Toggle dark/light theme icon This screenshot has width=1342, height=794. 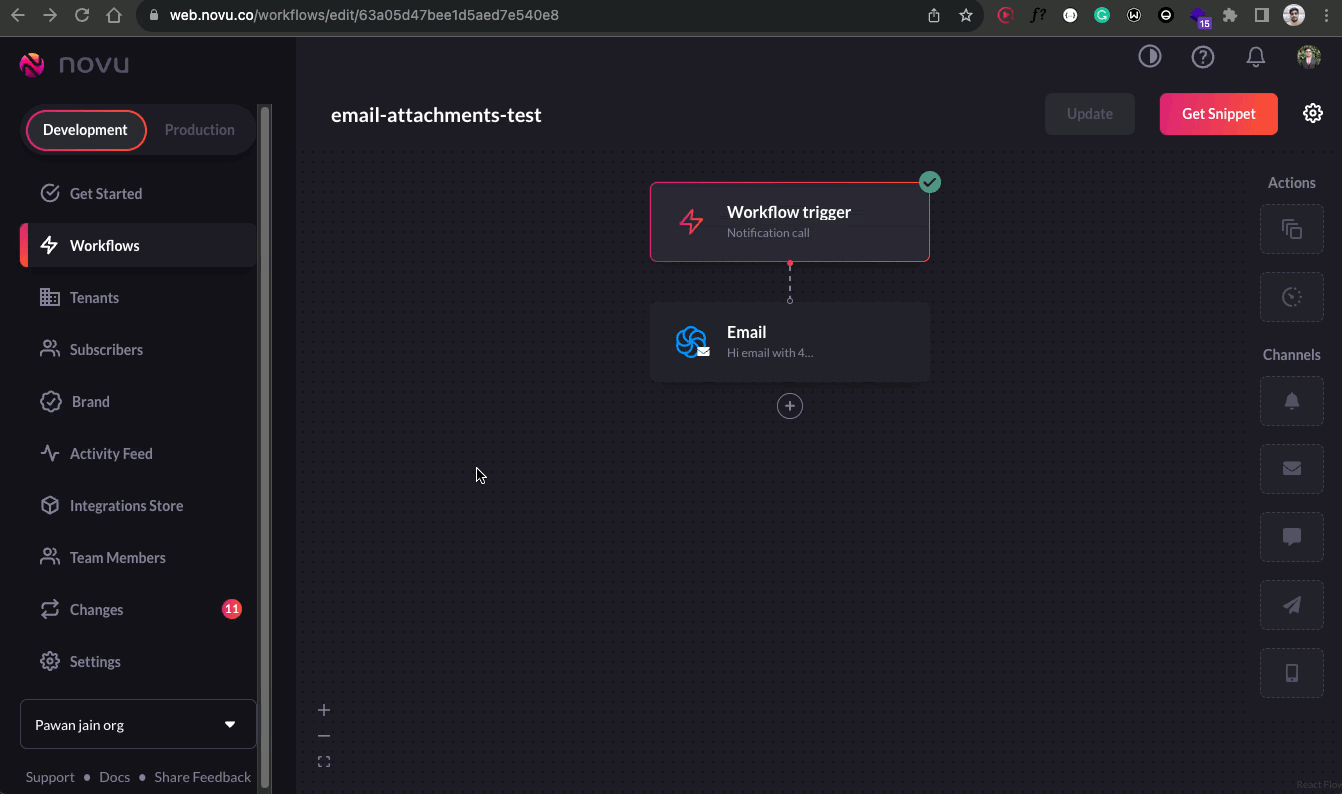(x=1150, y=57)
